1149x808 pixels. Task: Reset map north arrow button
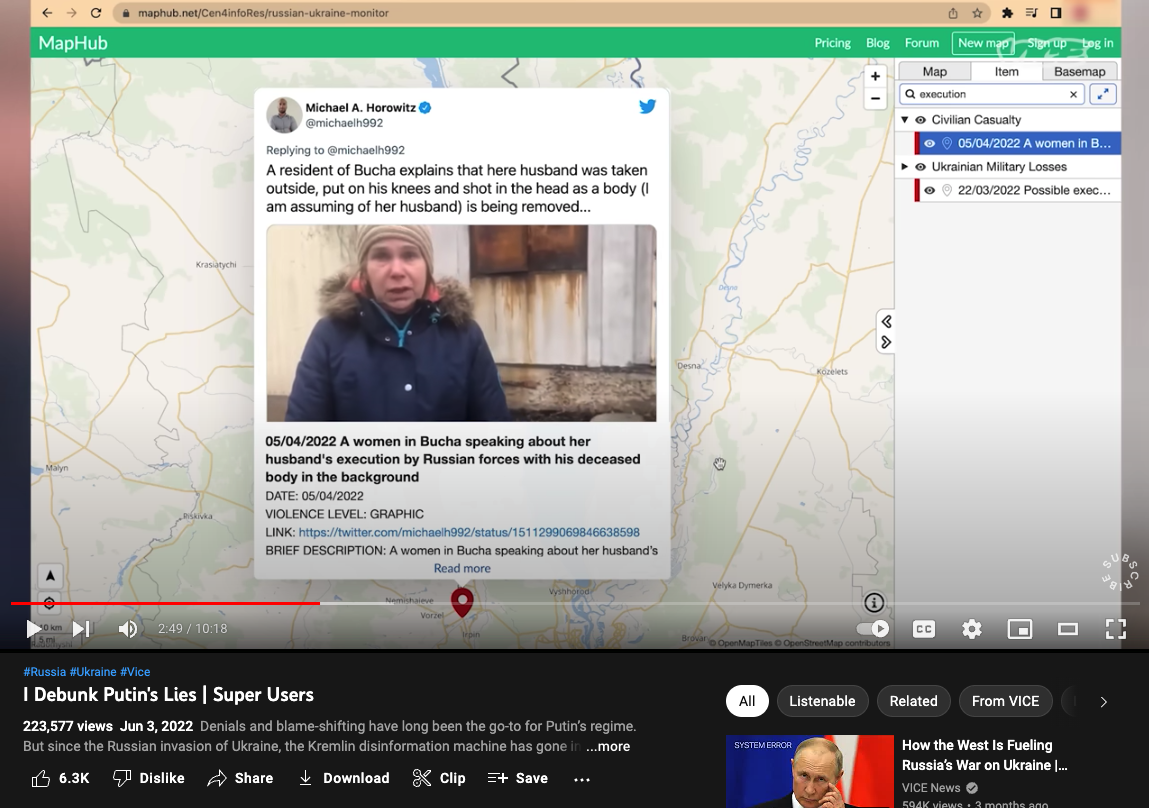click(50, 576)
